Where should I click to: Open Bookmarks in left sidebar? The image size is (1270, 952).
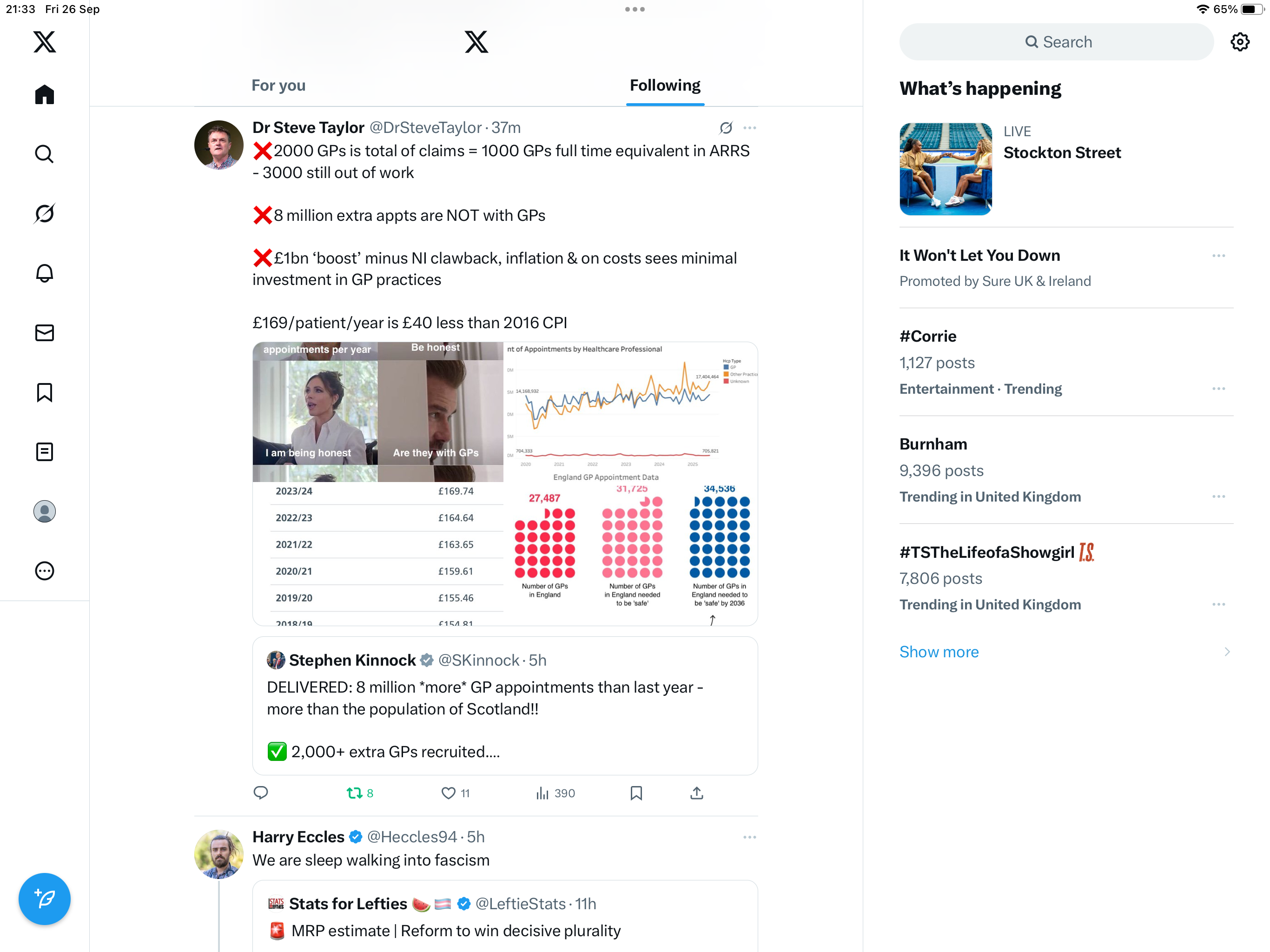click(44, 392)
